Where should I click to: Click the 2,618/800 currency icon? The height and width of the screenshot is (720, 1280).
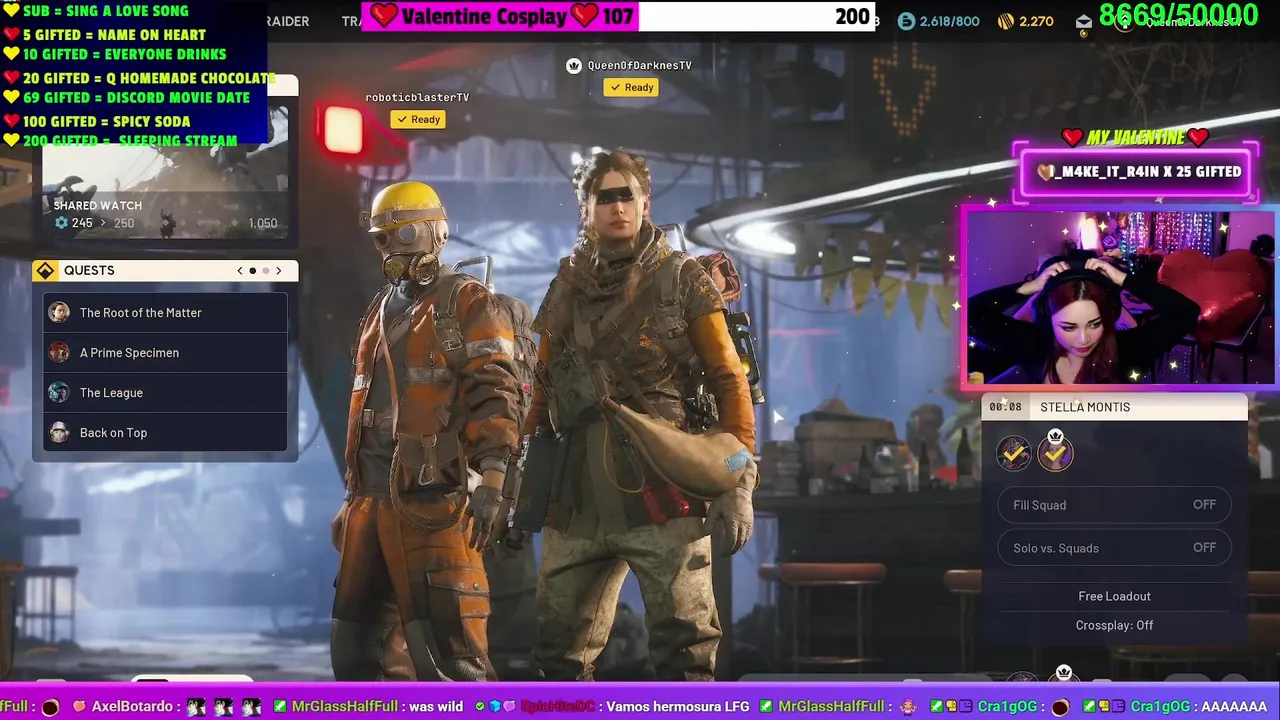[x=906, y=21]
